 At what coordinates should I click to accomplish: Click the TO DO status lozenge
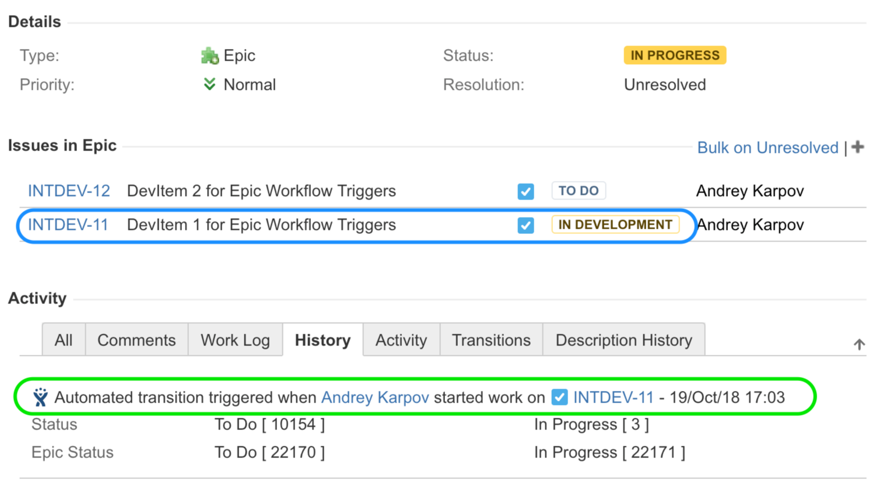tap(579, 191)
